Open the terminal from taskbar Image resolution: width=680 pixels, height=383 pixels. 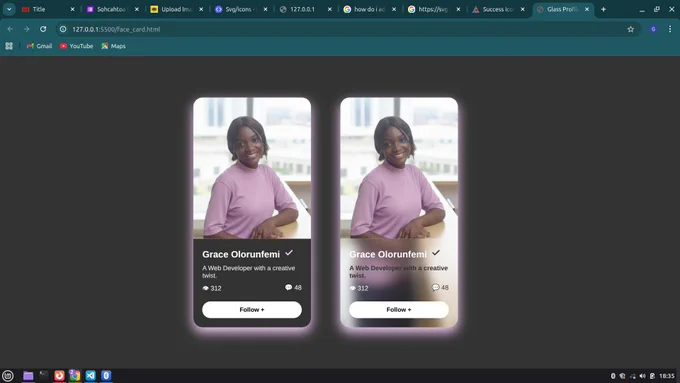(x=44, y=376)
